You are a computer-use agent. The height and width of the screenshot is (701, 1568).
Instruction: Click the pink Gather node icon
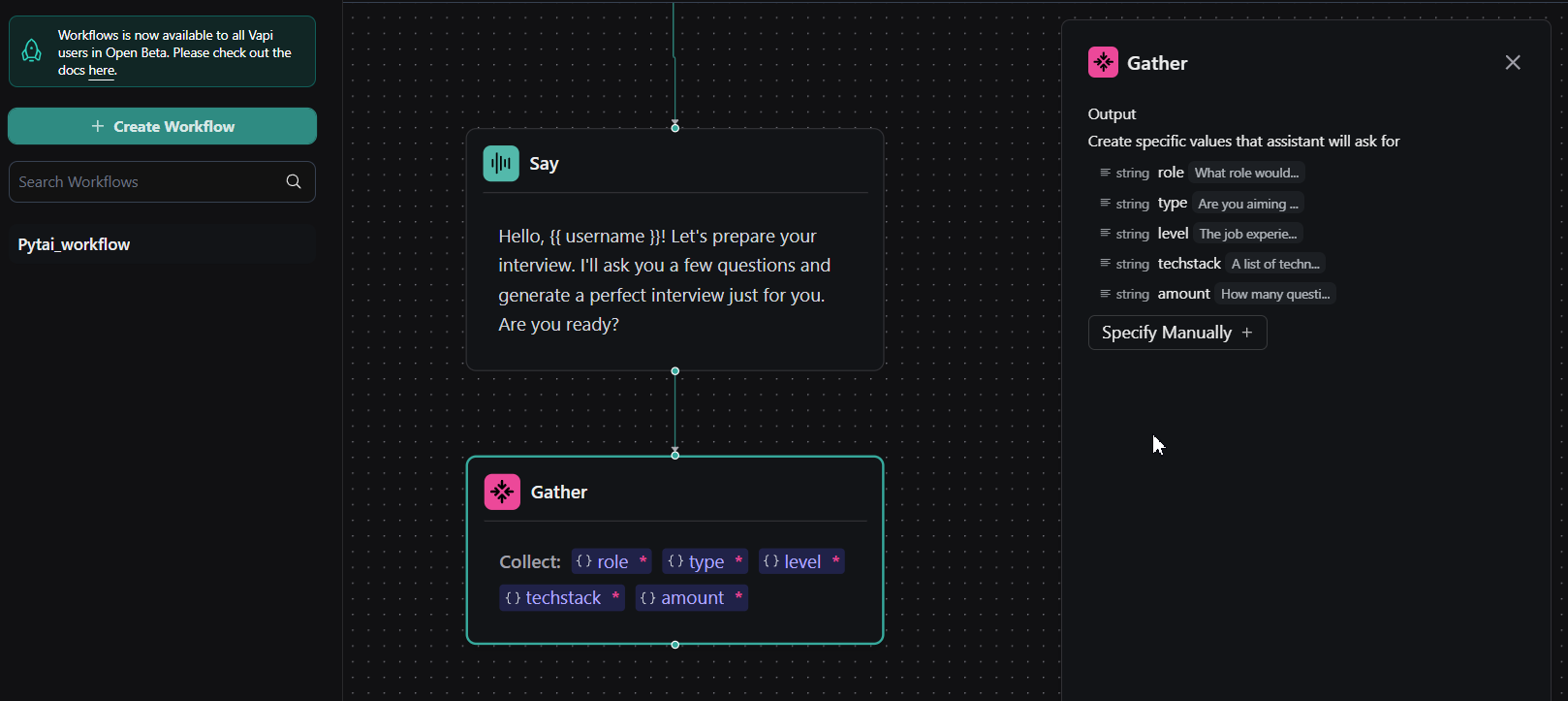point(502,492)
